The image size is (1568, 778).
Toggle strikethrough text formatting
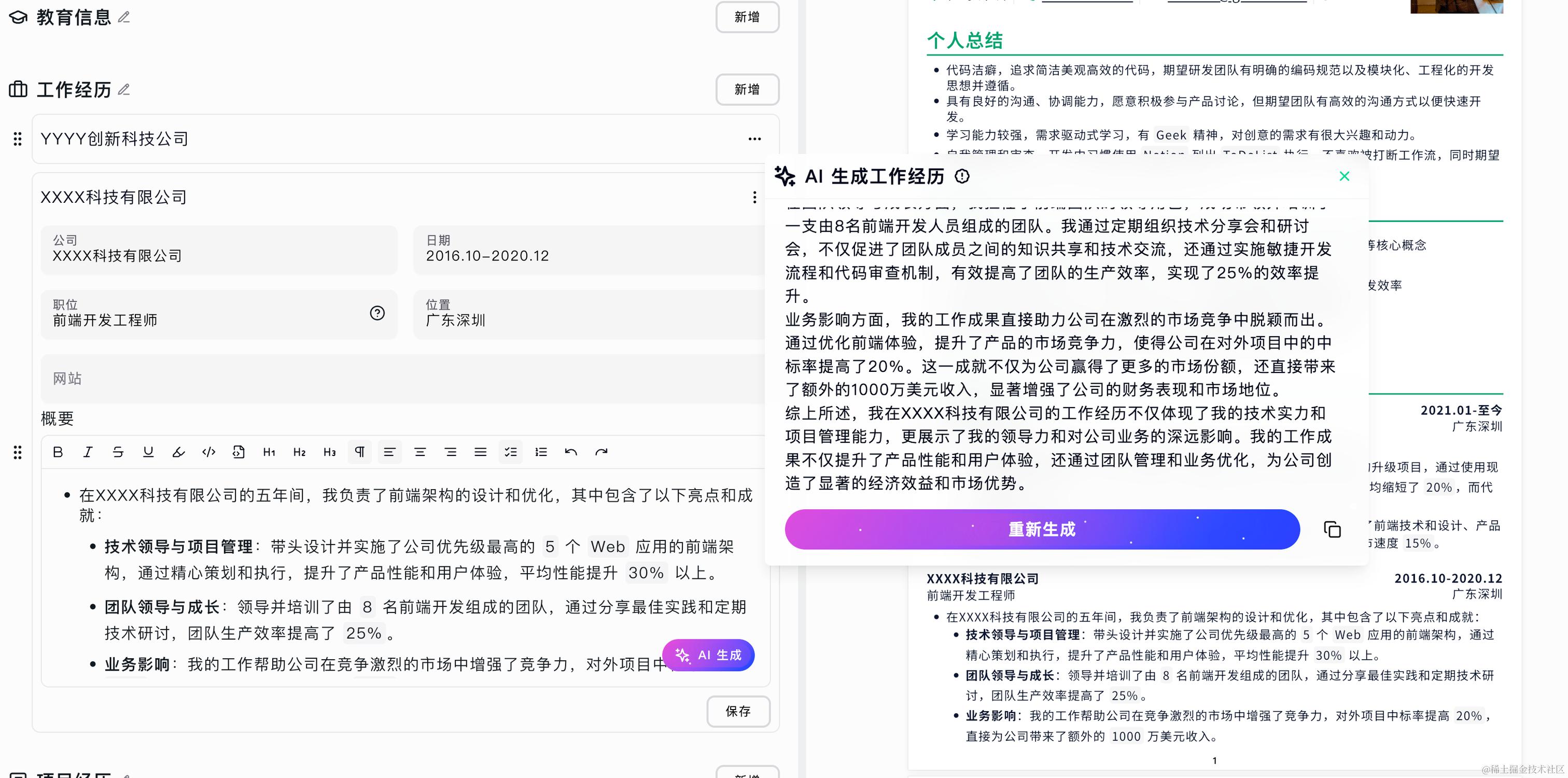pos(118,452)
